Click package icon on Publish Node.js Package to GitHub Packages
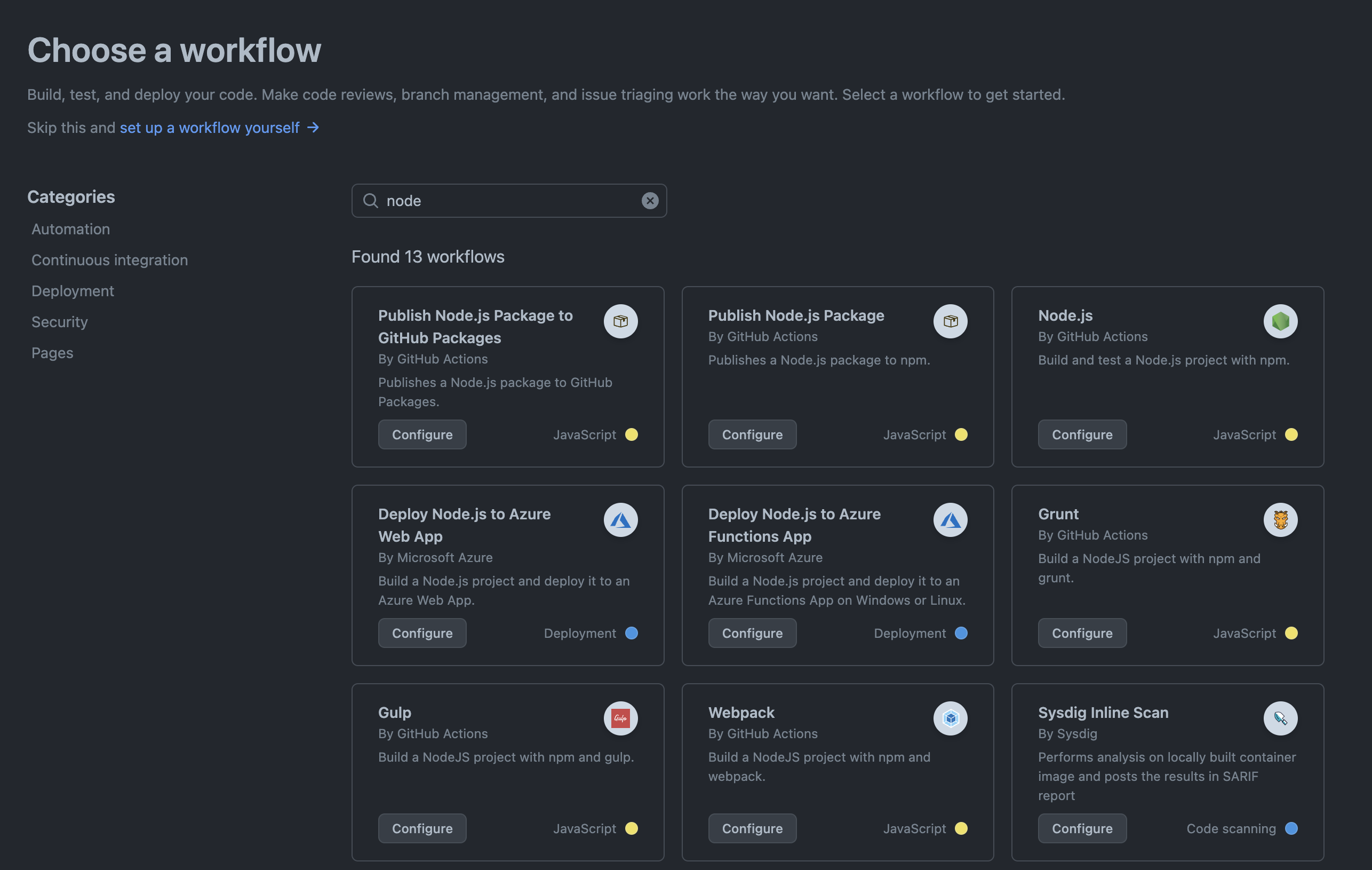This screenshot has height=870, width=1372. (620, 321)
